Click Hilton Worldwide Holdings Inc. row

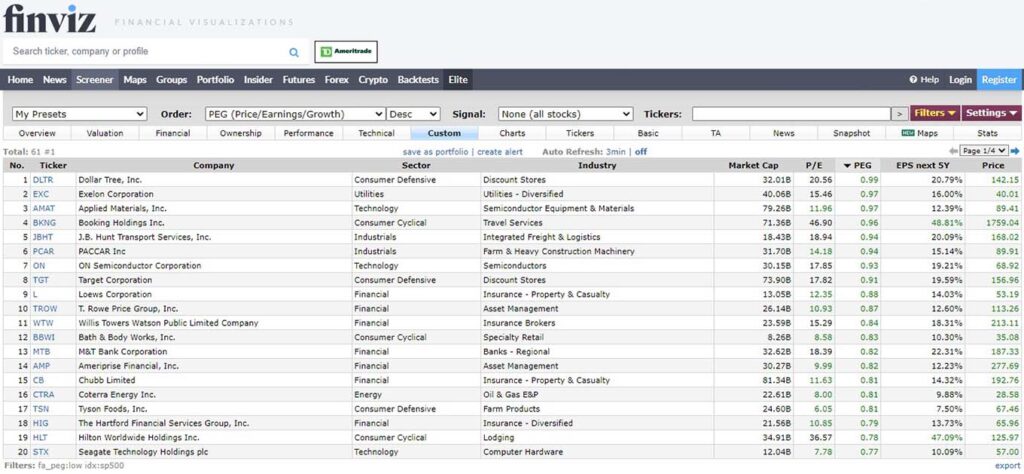[x=512, y=437]
